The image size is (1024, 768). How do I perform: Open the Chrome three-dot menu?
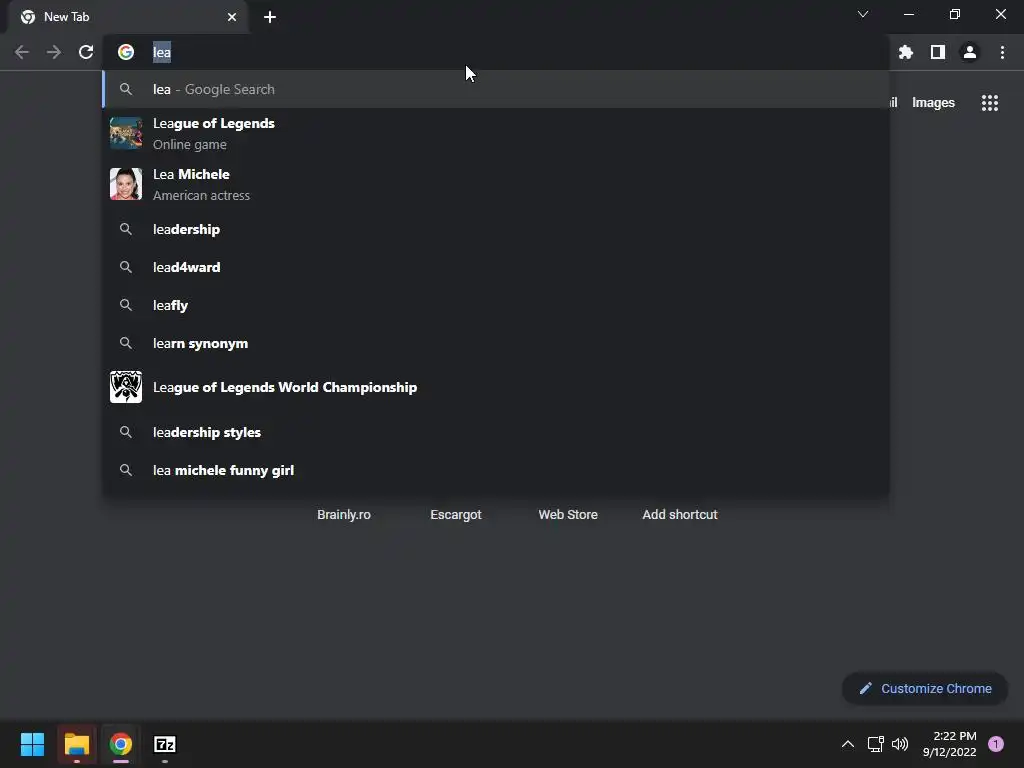pyautogui.click(x=1002, y=52)
